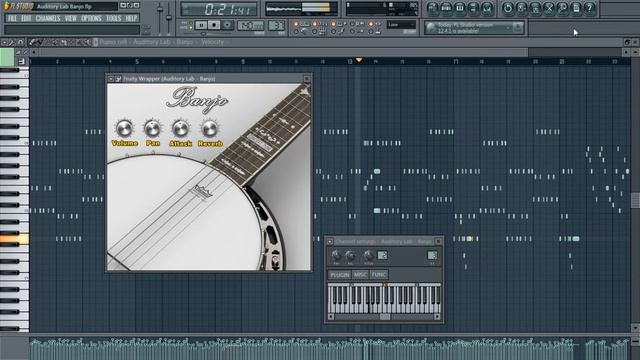Toggle recording option with keyboard icon
Image resolution: width=640 pixels, height=360 pixels.
[322, 31]
